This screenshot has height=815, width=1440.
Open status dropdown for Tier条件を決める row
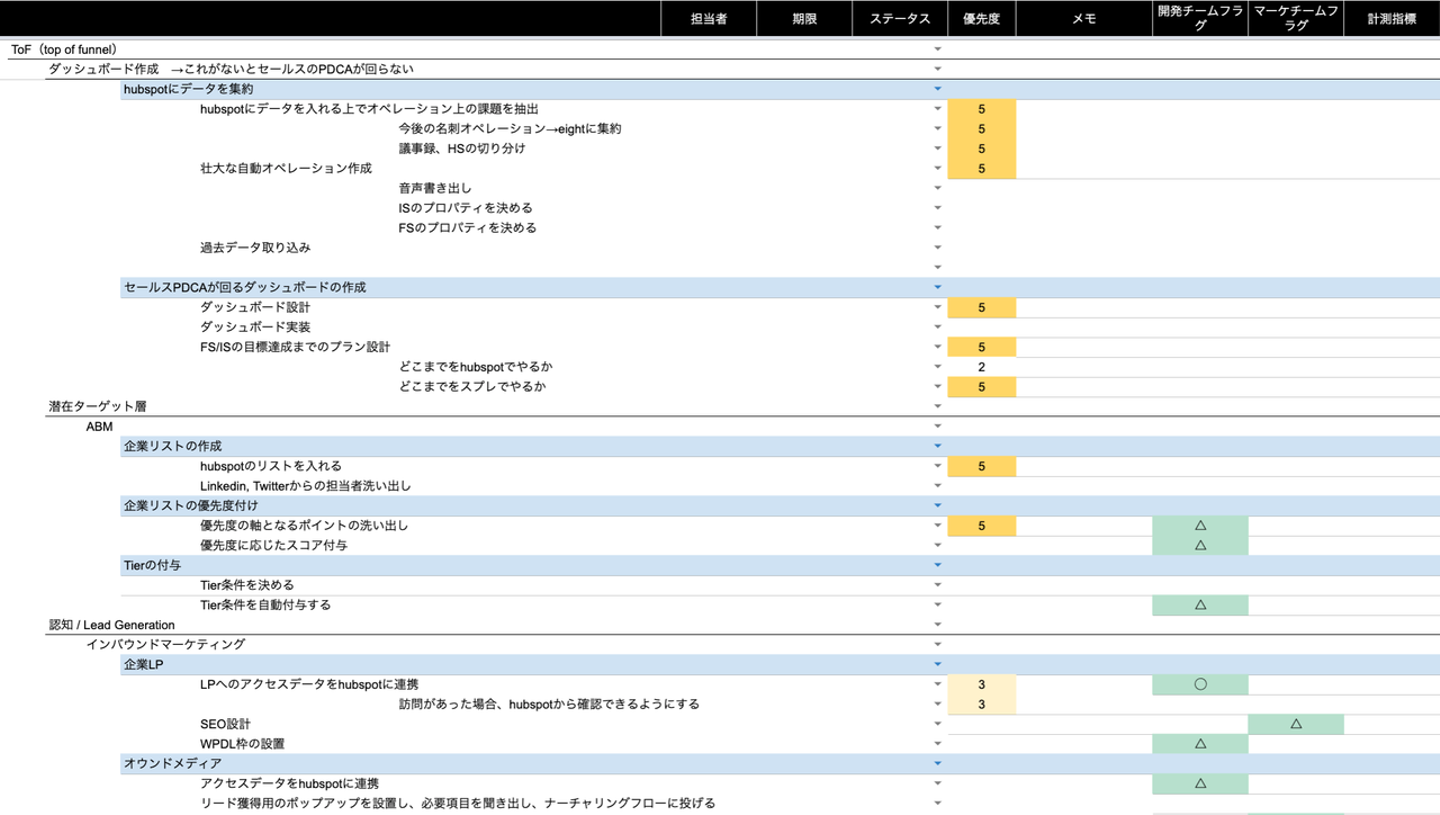pos(937,585)
